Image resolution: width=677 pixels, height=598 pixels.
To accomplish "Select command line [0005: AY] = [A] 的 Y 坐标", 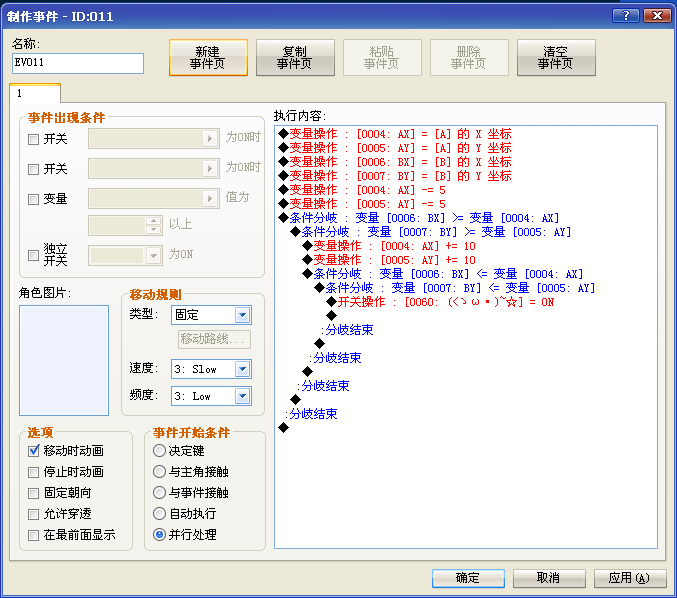I will click(x=395, y=148).
